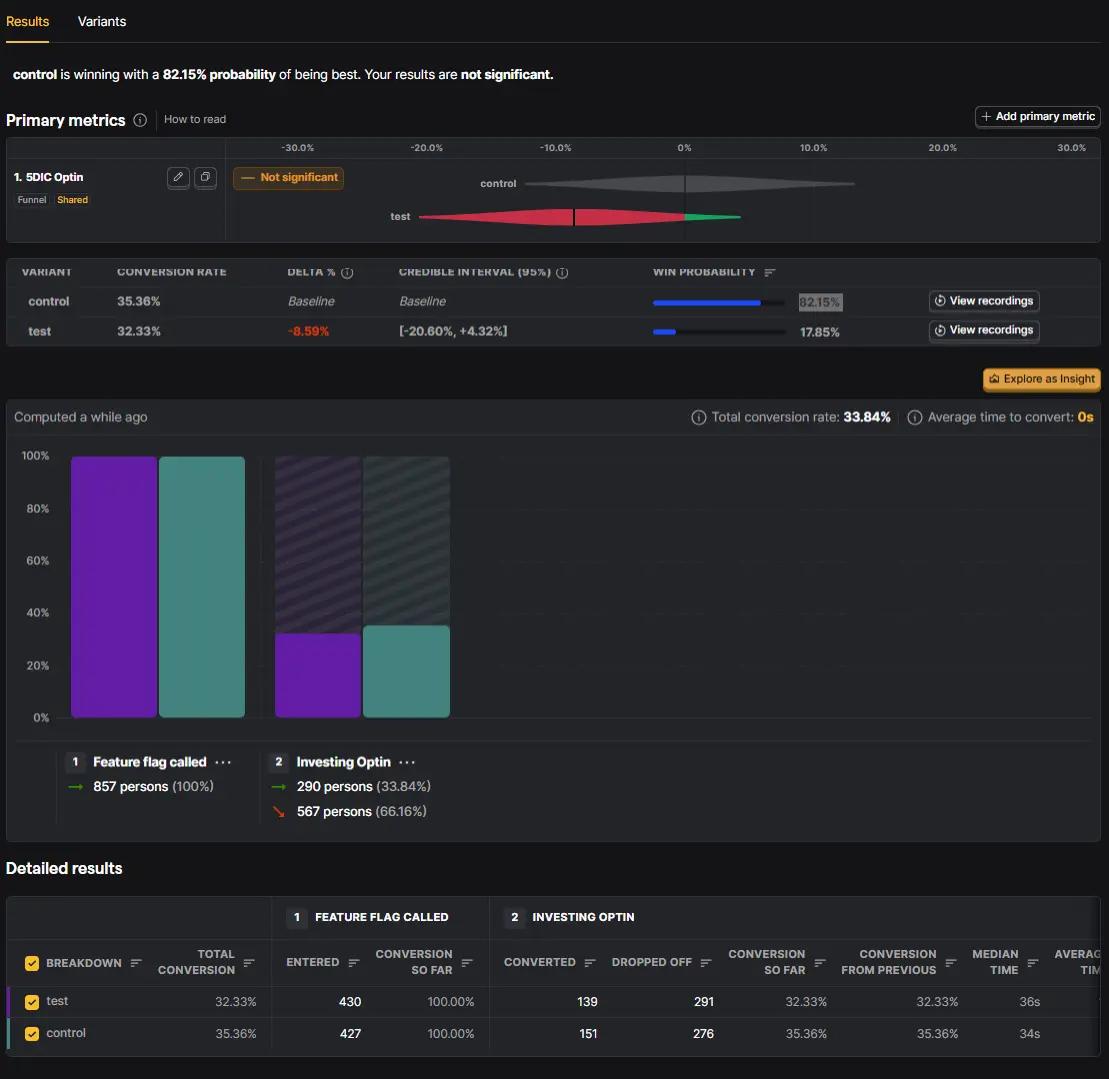Open the three-dot menu for Investing Optin
The width and height of the screenshot is (1109, 1079).
(x=407, y=762)
